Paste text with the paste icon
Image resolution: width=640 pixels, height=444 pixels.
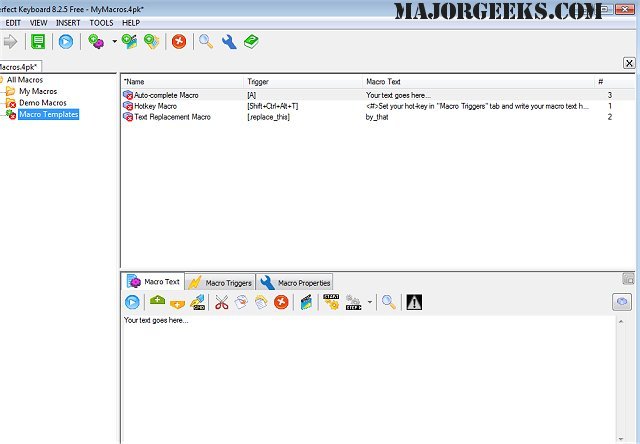[x=261, y=302]
